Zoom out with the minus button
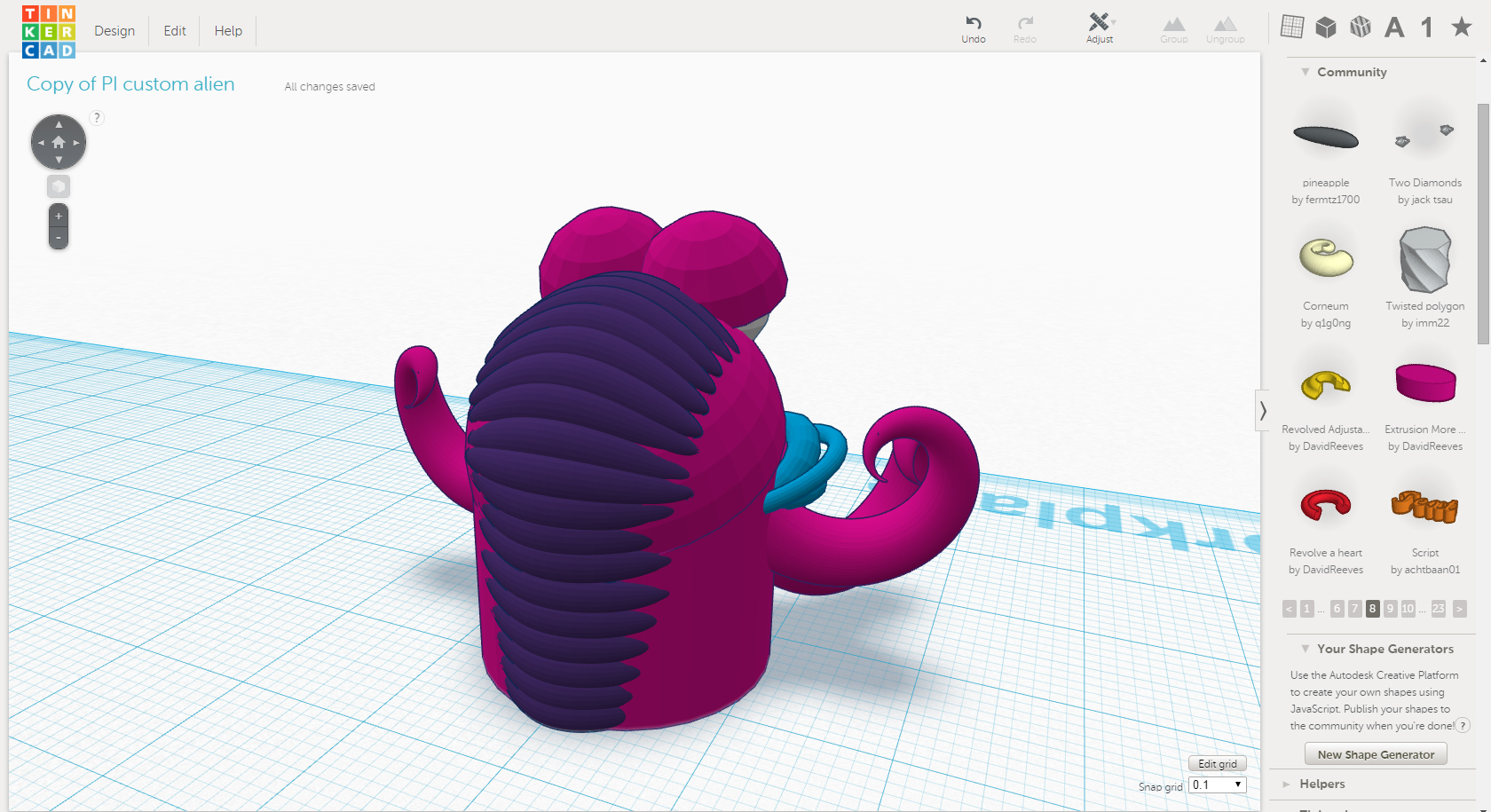This screenshot has height=812, width=1491. click(x=59, y=238)
